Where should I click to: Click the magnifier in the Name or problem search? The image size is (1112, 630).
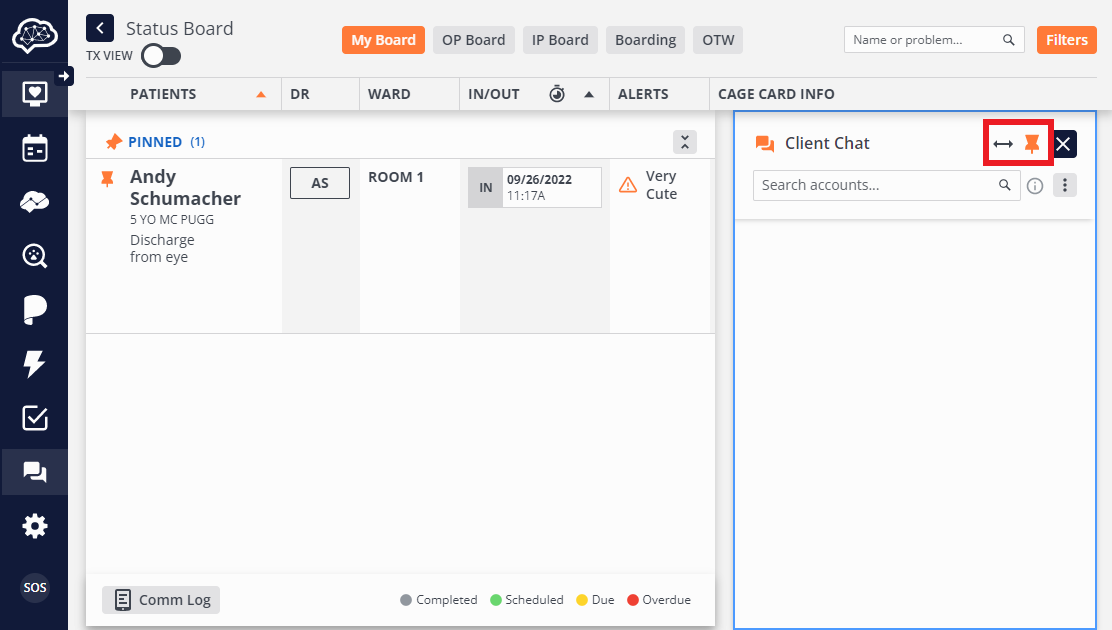click(1008, 40)
